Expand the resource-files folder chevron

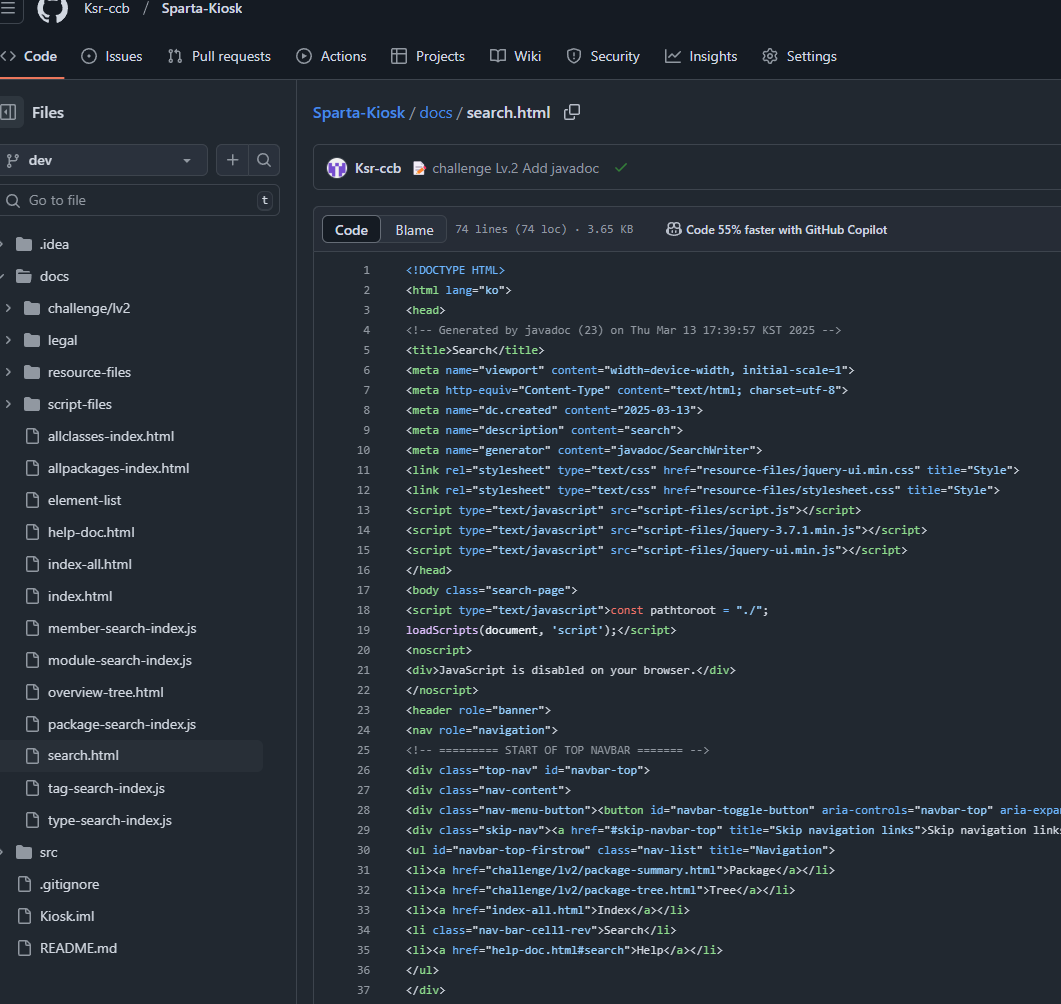(8, 372)
